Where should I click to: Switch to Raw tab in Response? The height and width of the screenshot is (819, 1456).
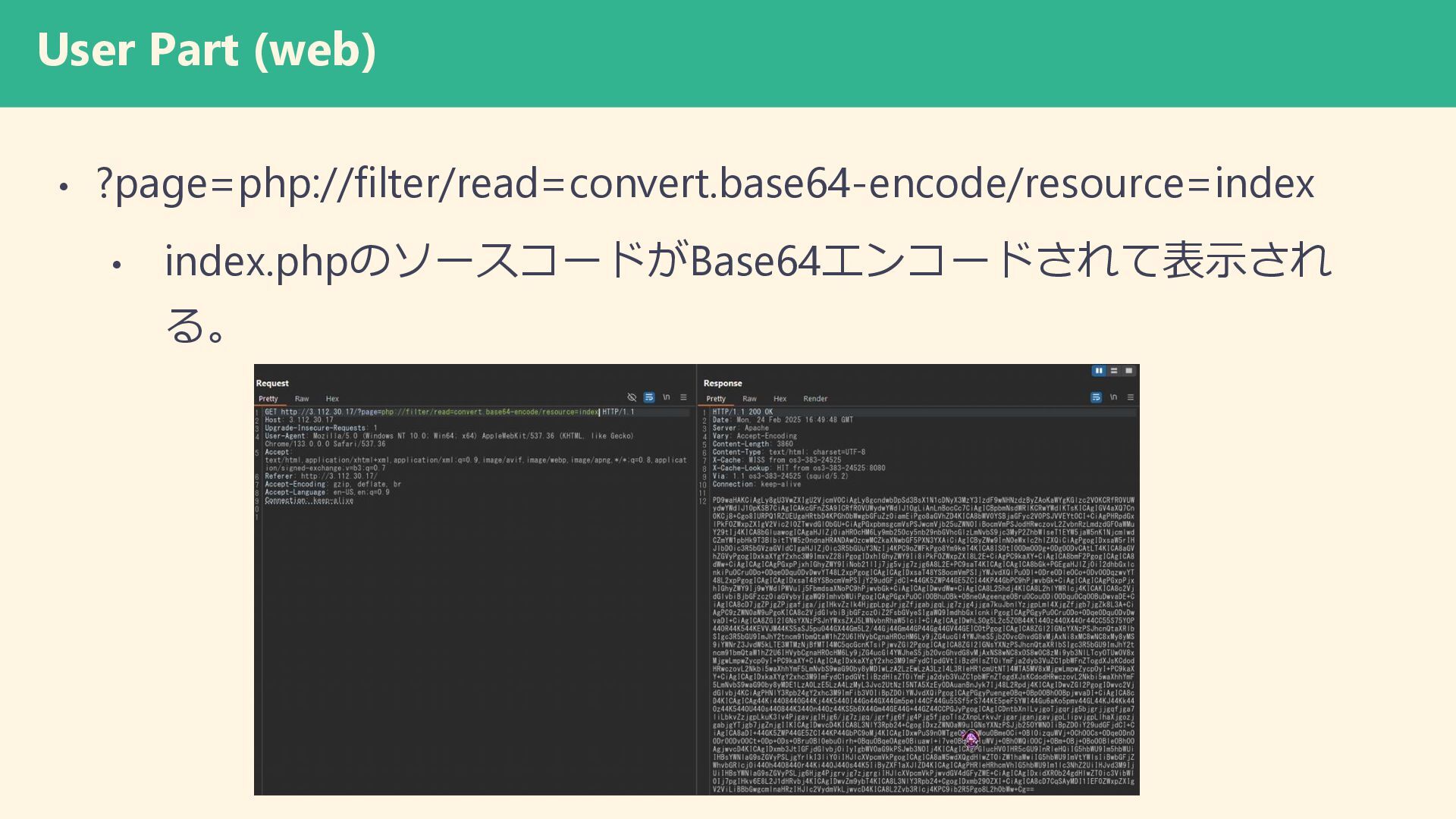click(x=749, y=399)
